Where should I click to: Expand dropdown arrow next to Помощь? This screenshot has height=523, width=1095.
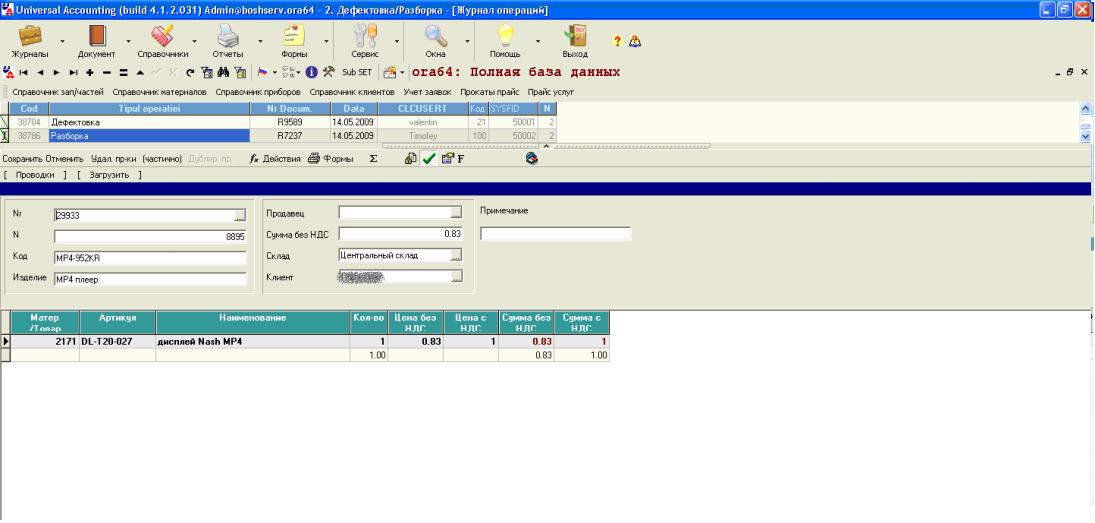[x=537, y=41]
